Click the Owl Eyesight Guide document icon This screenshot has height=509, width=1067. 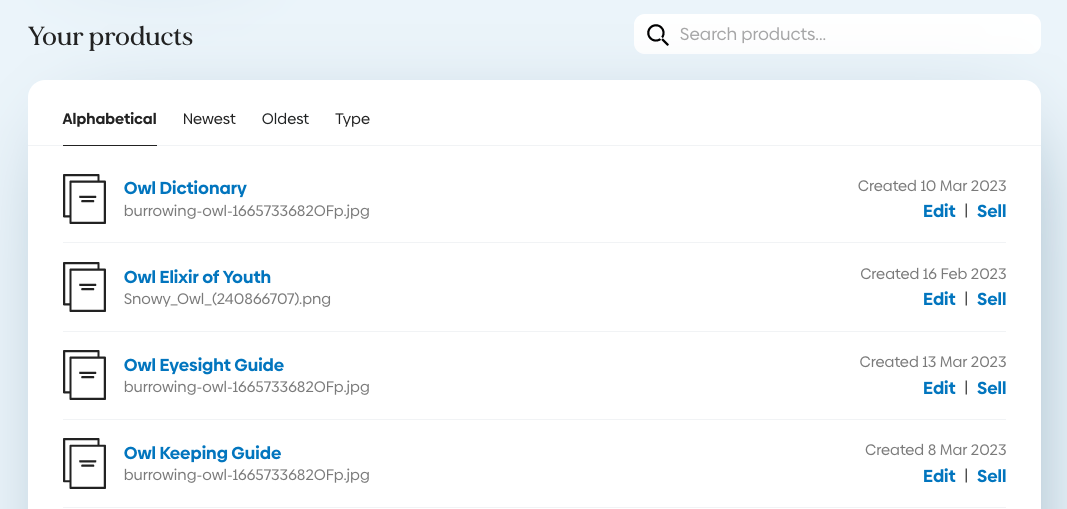point(84,375)
